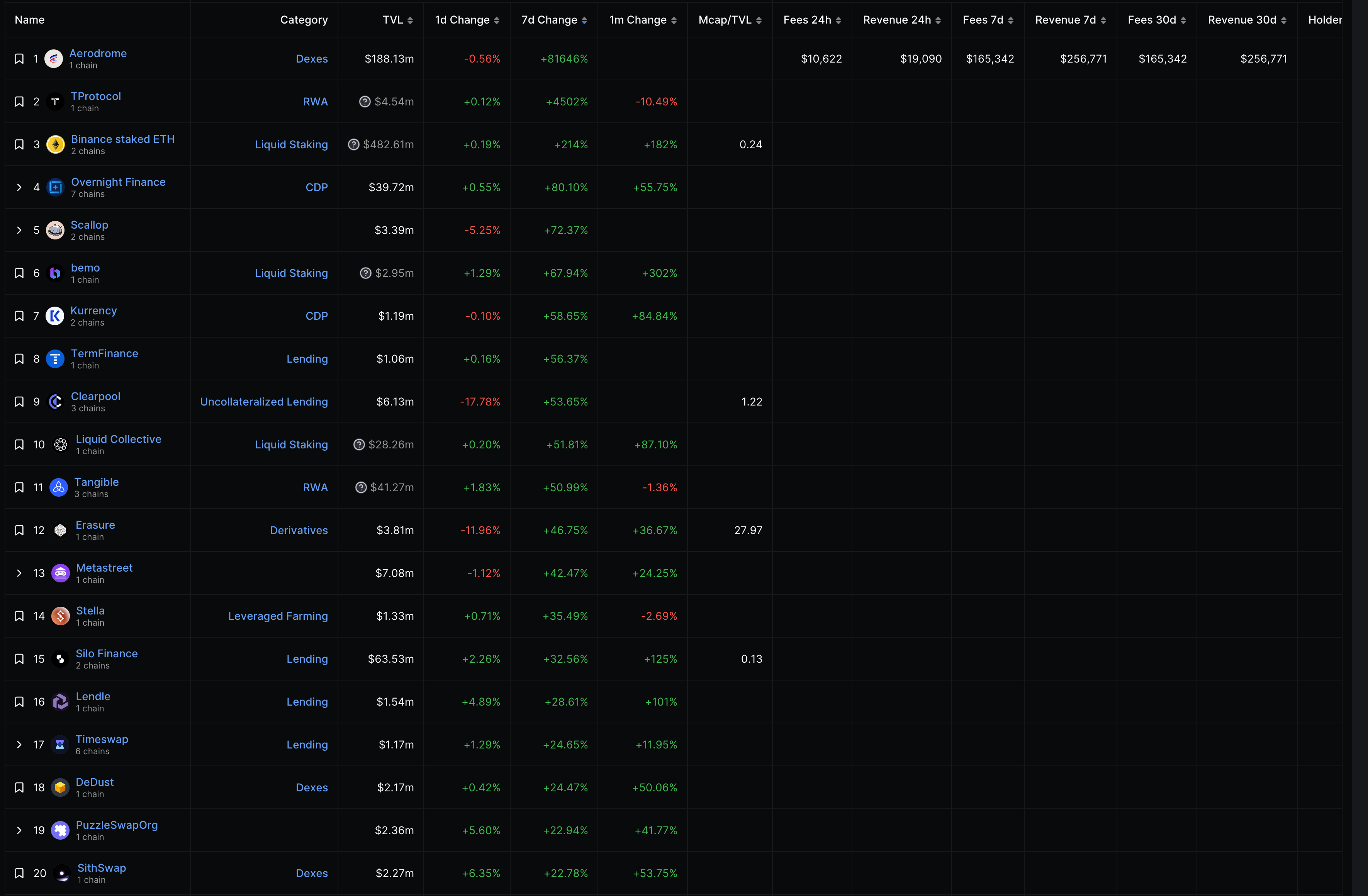This screenshot has height=896, width=1368.
Task: Click the DeDust cube logo icon
Action: tap(60, 787)
